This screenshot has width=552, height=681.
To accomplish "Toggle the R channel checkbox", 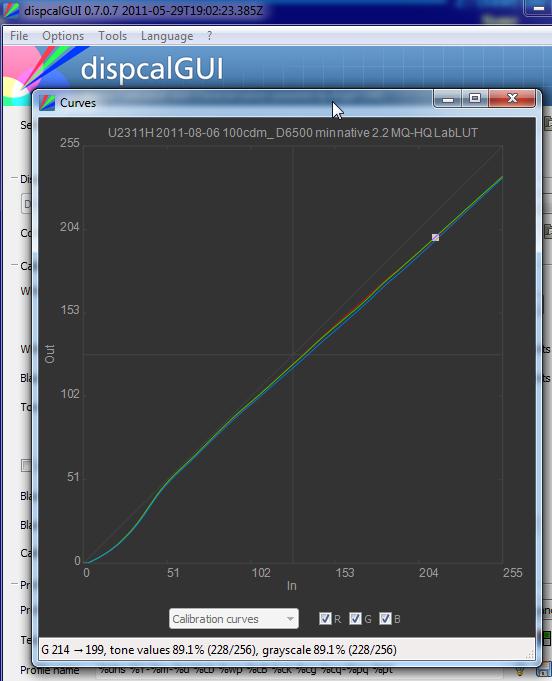I will (x=325, y=618).
